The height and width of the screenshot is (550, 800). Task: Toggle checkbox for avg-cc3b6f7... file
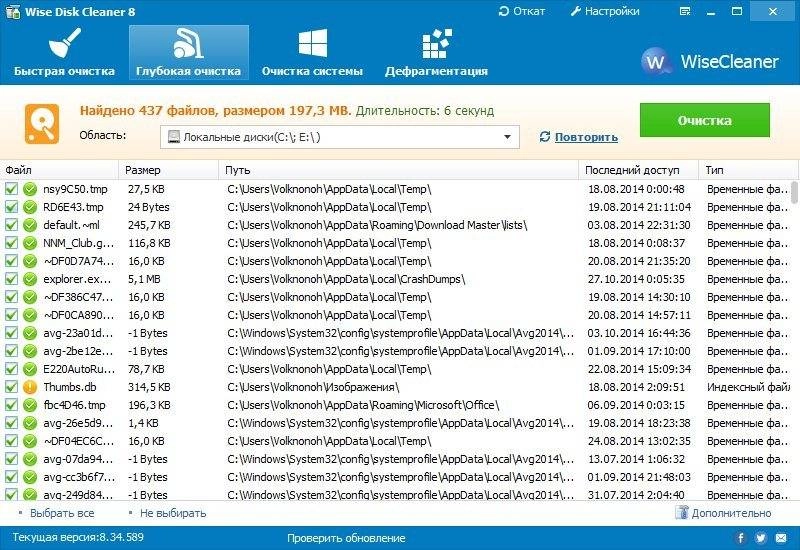click(x=11, y=477)
